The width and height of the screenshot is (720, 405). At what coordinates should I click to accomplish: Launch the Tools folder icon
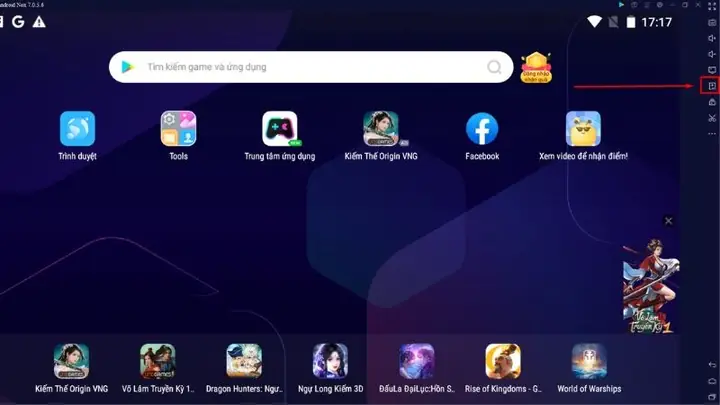coord(178,129)
